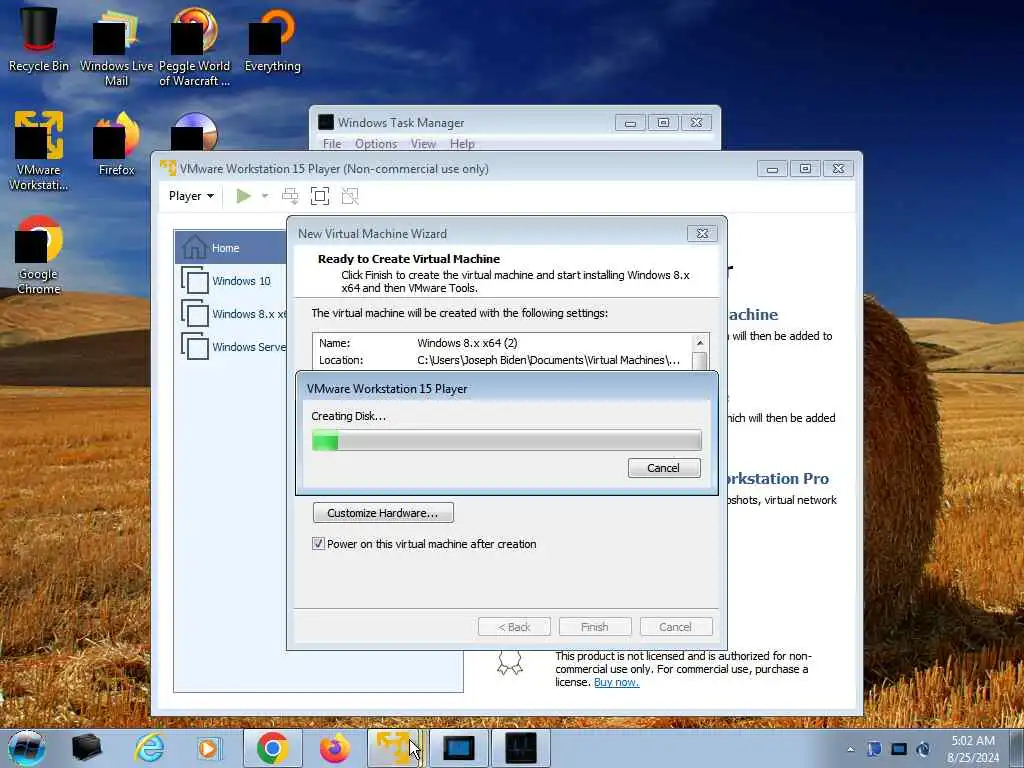Click Customize Hardware button

pos(383,513)
